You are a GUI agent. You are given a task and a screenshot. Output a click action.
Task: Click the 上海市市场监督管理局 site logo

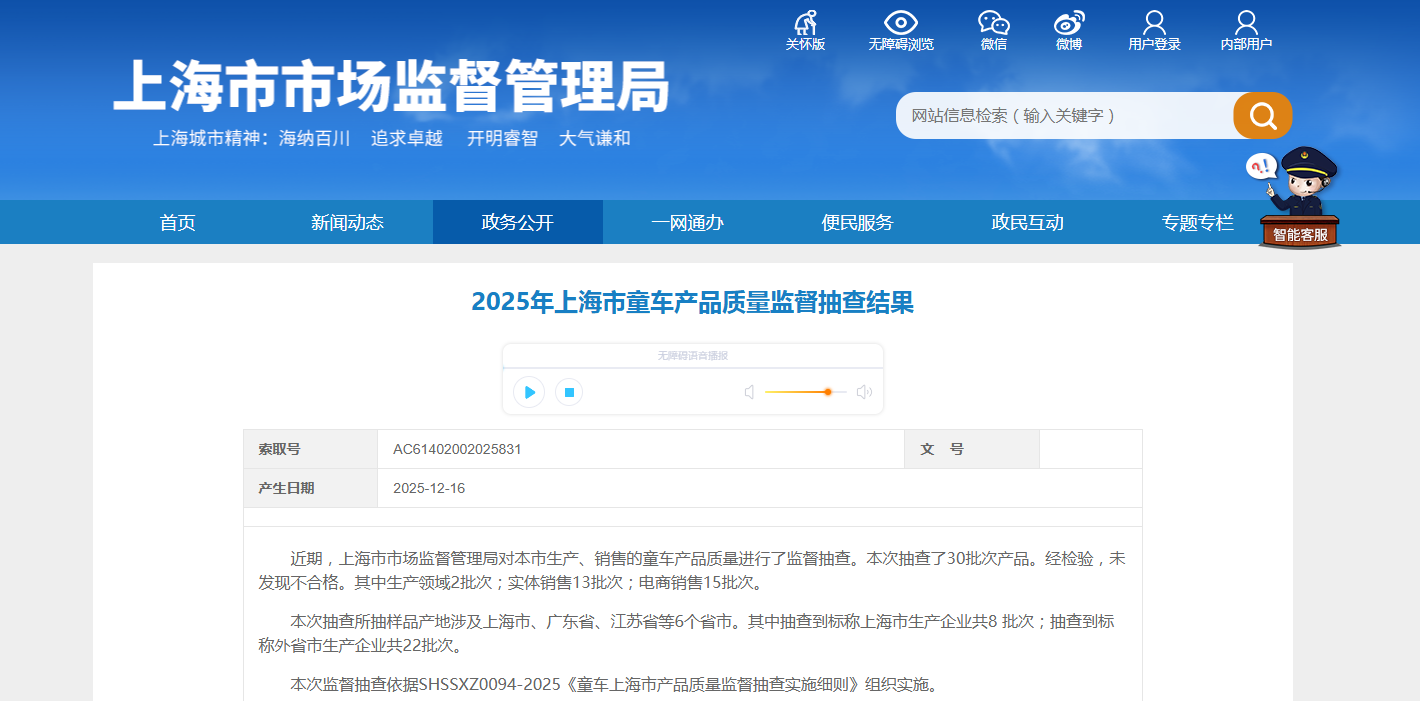pyautogui.click(x=391, y=86)
